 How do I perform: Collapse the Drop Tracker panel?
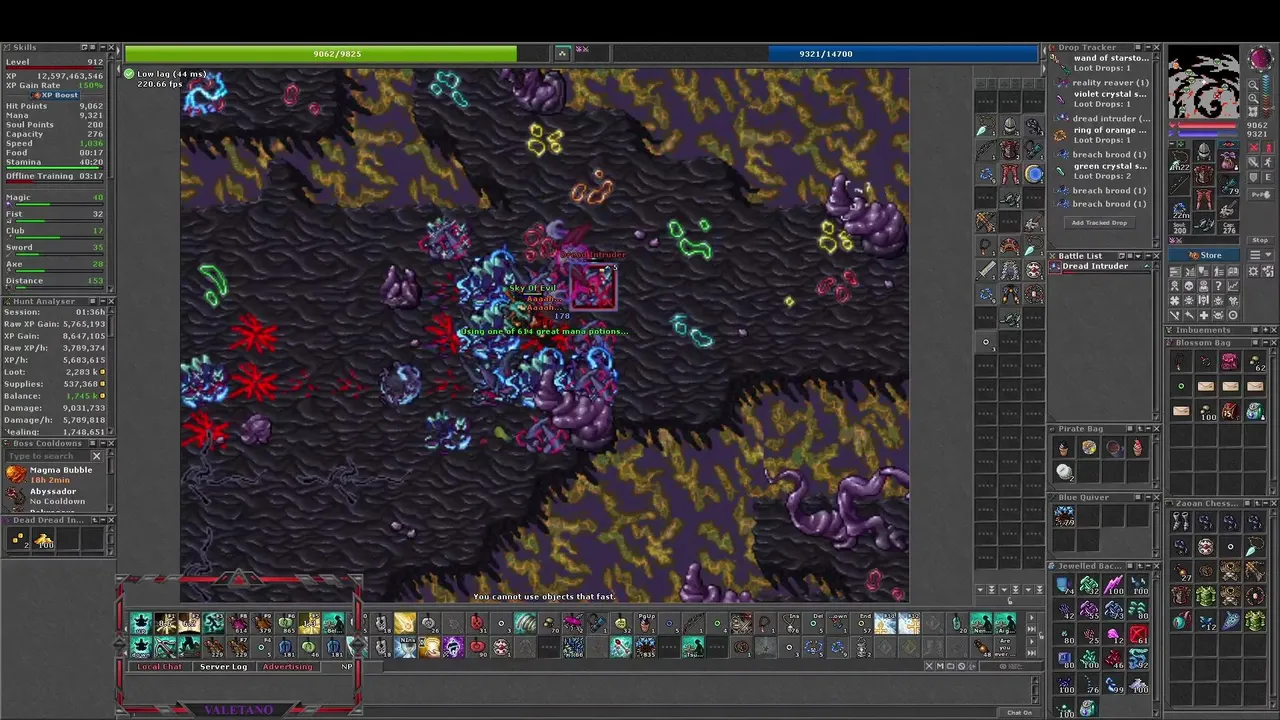coord(1148,47)
